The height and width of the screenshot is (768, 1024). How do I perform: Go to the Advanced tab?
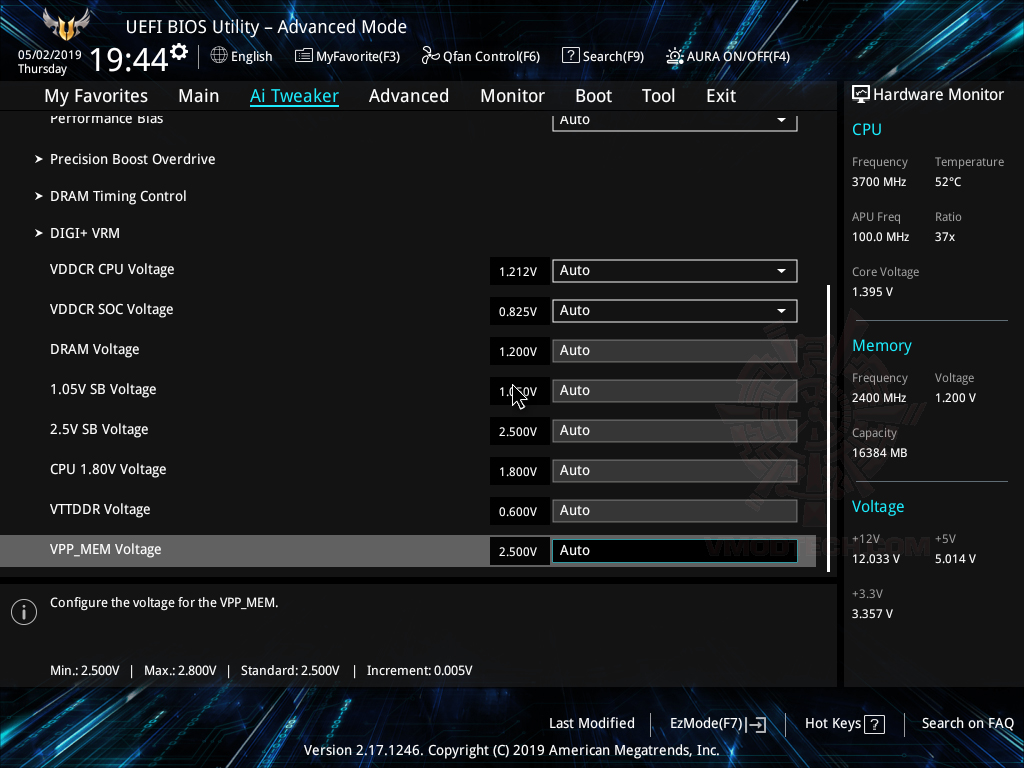(409, 96)
